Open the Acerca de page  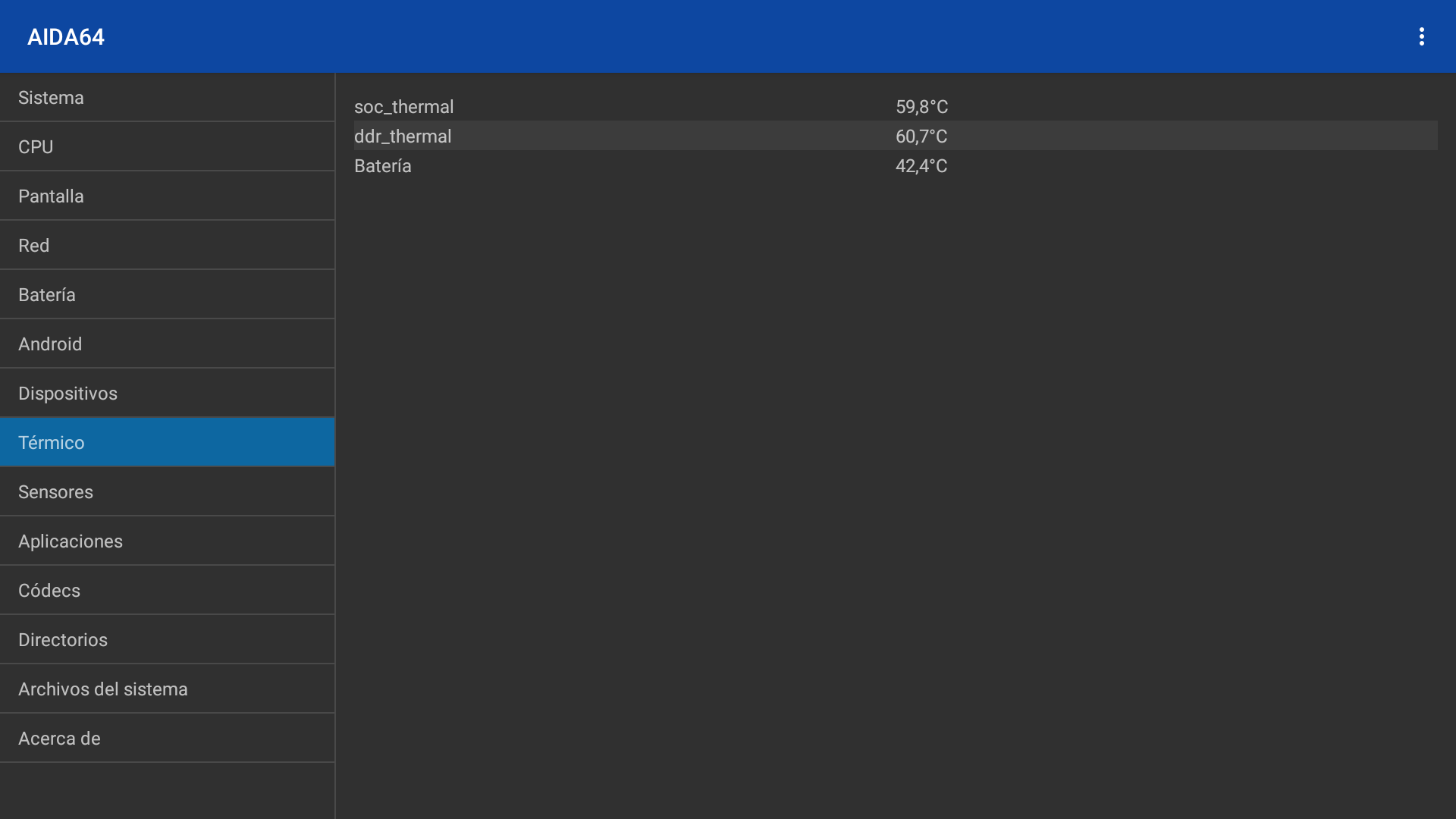pyautogui.click(x=167, y=739)
